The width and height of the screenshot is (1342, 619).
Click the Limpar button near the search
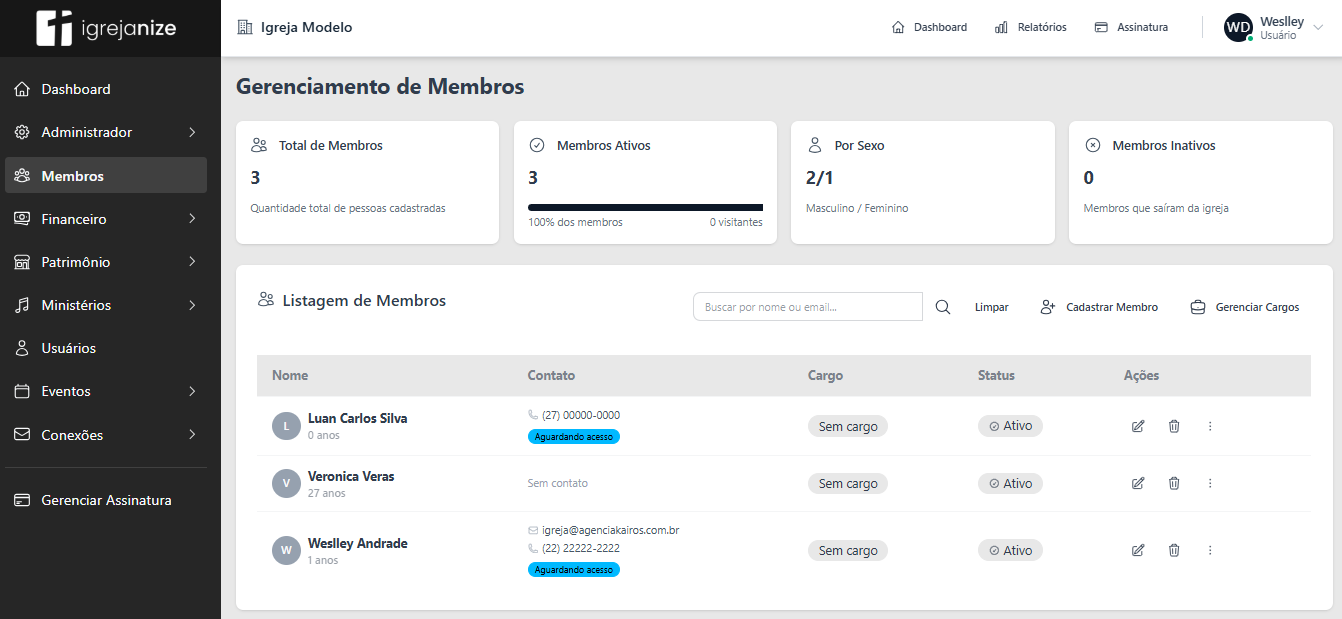991,307
